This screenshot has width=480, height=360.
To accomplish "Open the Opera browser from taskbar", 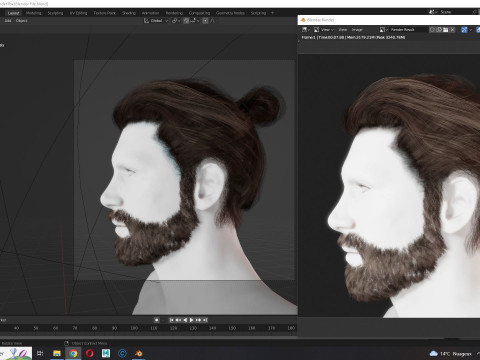I will 90,353.
